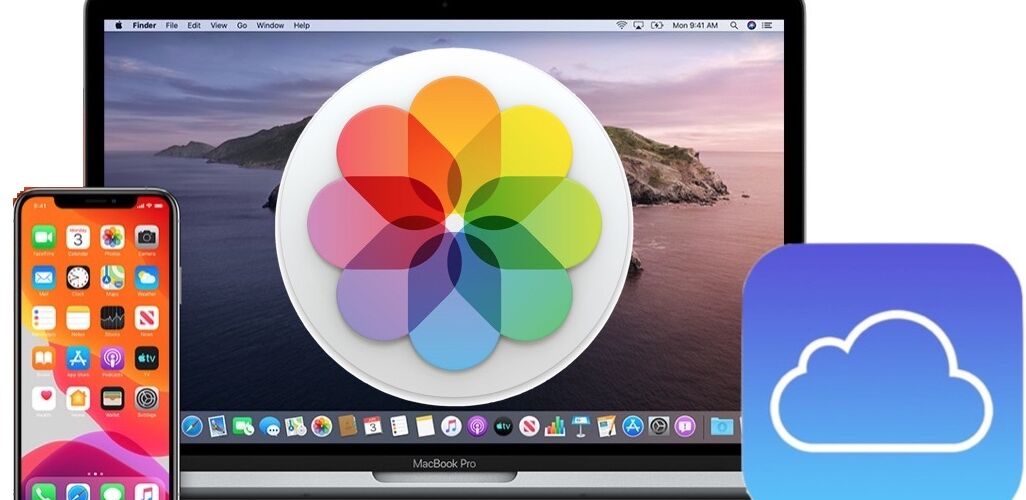Click the Wi-Fi status icon in menu bar

(x=621, y=26)
